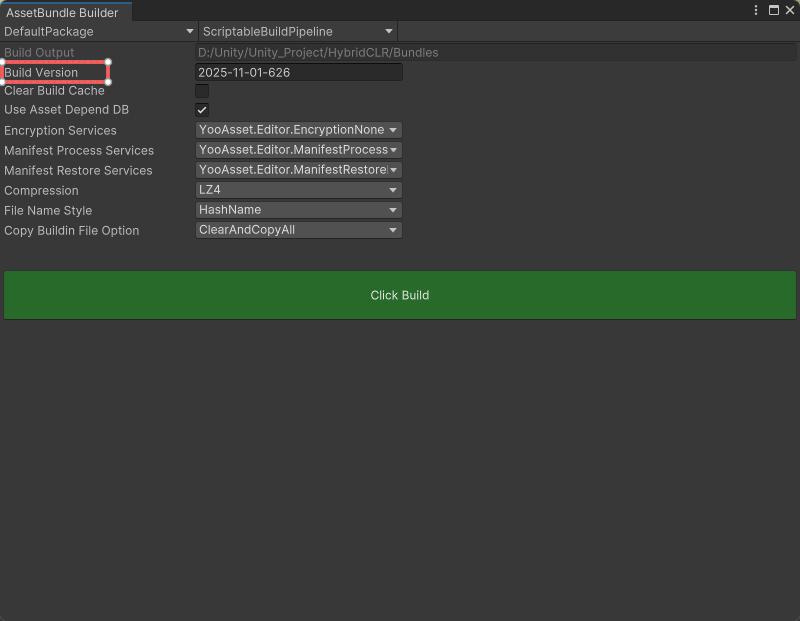The height and width of the screenshot is (621, 800).
Task: Close the AssetBundle Builder window
Action: point(790,10)
